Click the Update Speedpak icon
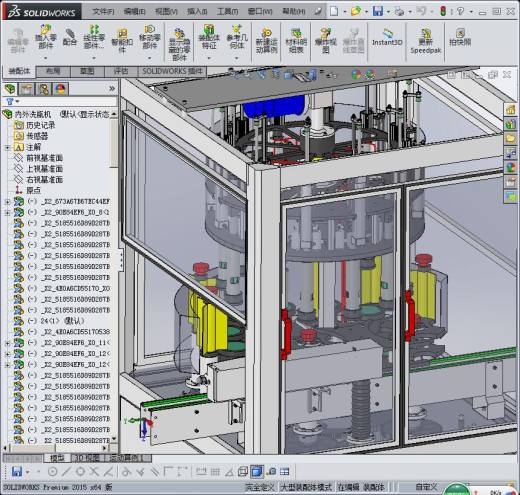This screenshot has height=495, width=520. pos(426,41)
